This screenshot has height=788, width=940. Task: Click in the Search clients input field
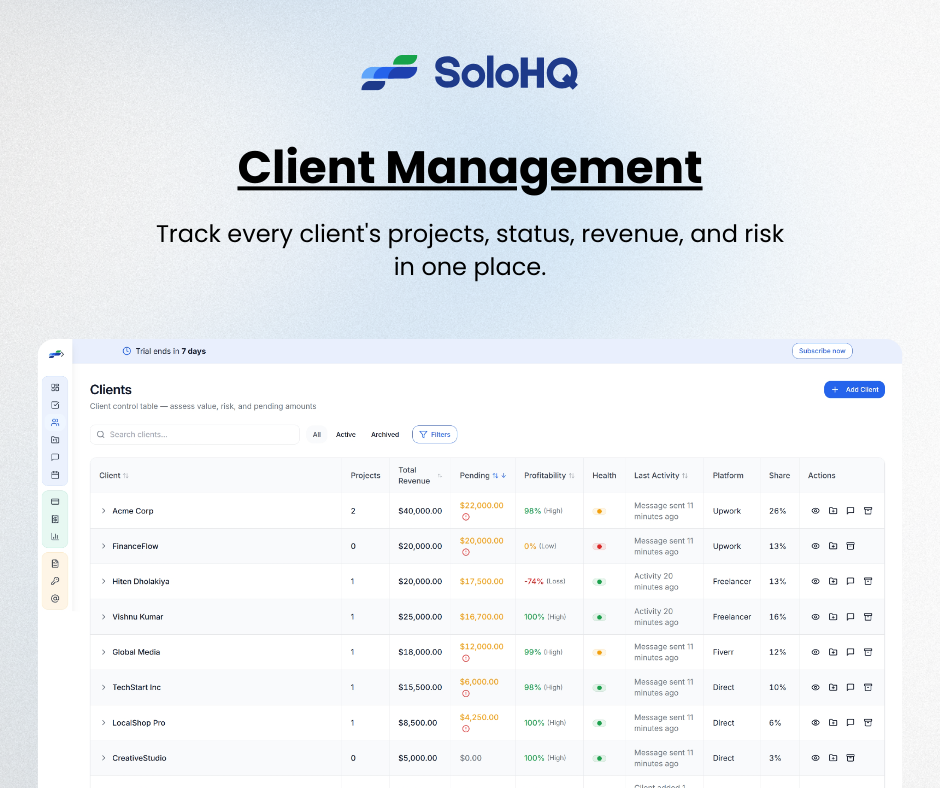tap(195, 434)
